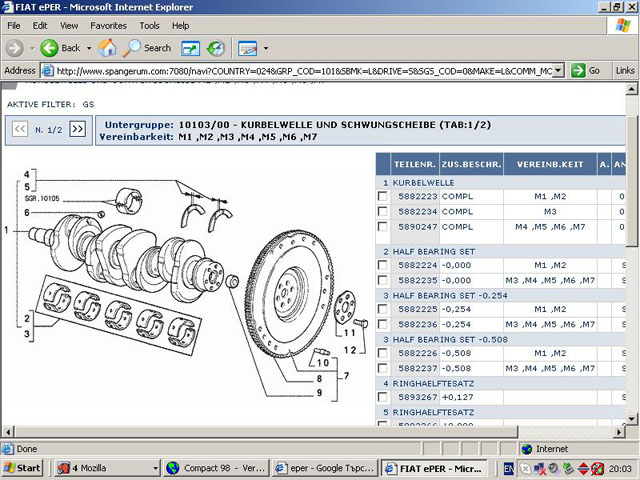Click the browser Forward button

pyautogui.click(x=14, y=48)
